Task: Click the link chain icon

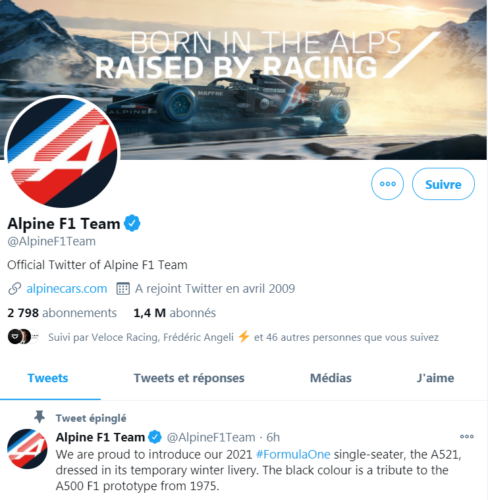Action: 15,289
